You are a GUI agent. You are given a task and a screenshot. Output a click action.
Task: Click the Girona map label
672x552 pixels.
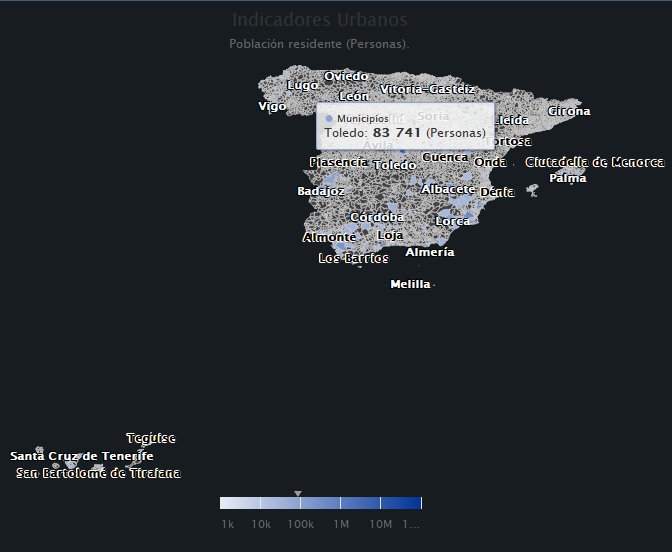point(569,111)
